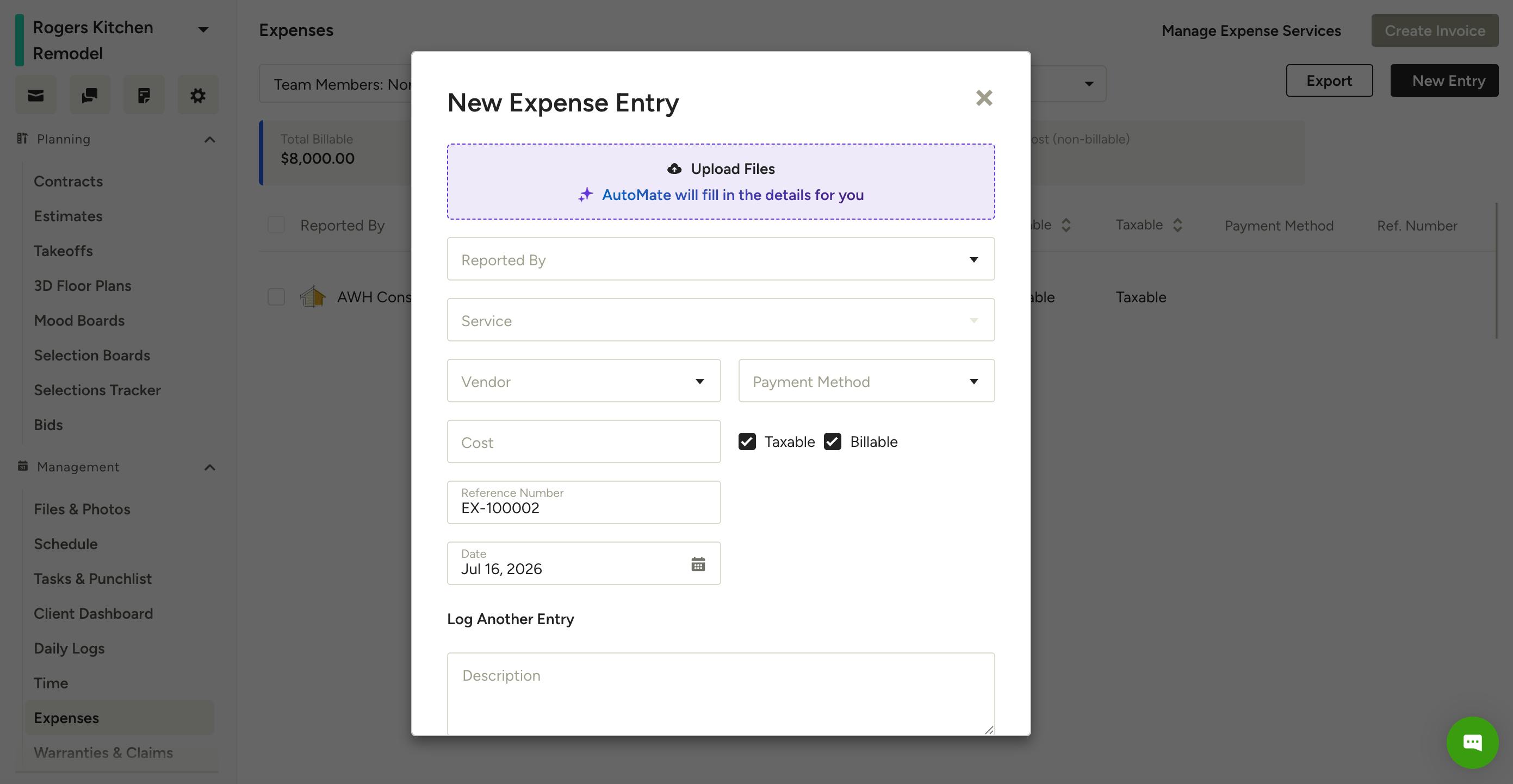
Task: Open the filter dropdown arrow behind dialog
Action: click(1089, 84)
